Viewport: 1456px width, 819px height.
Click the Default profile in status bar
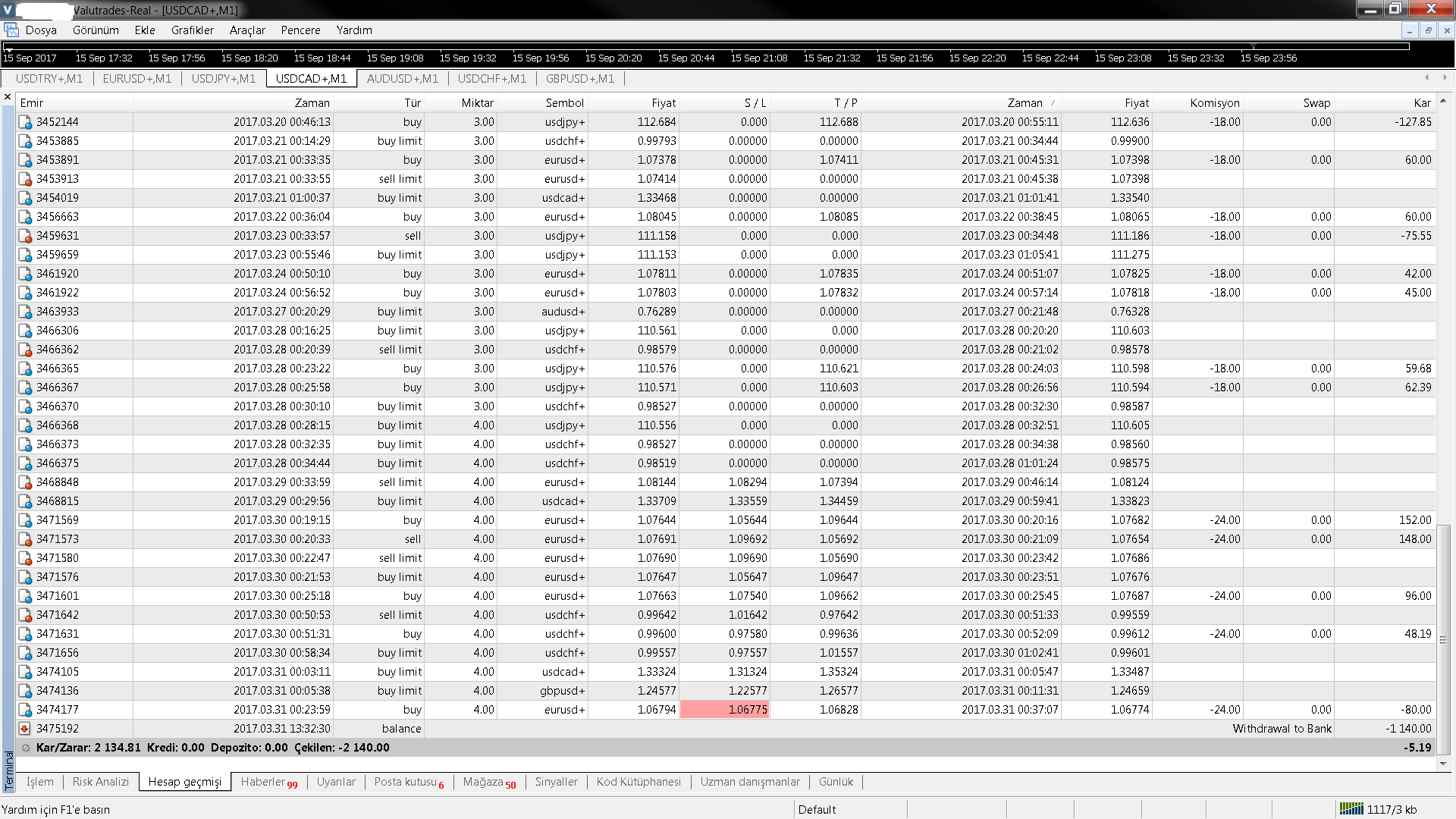pos(817,809)
